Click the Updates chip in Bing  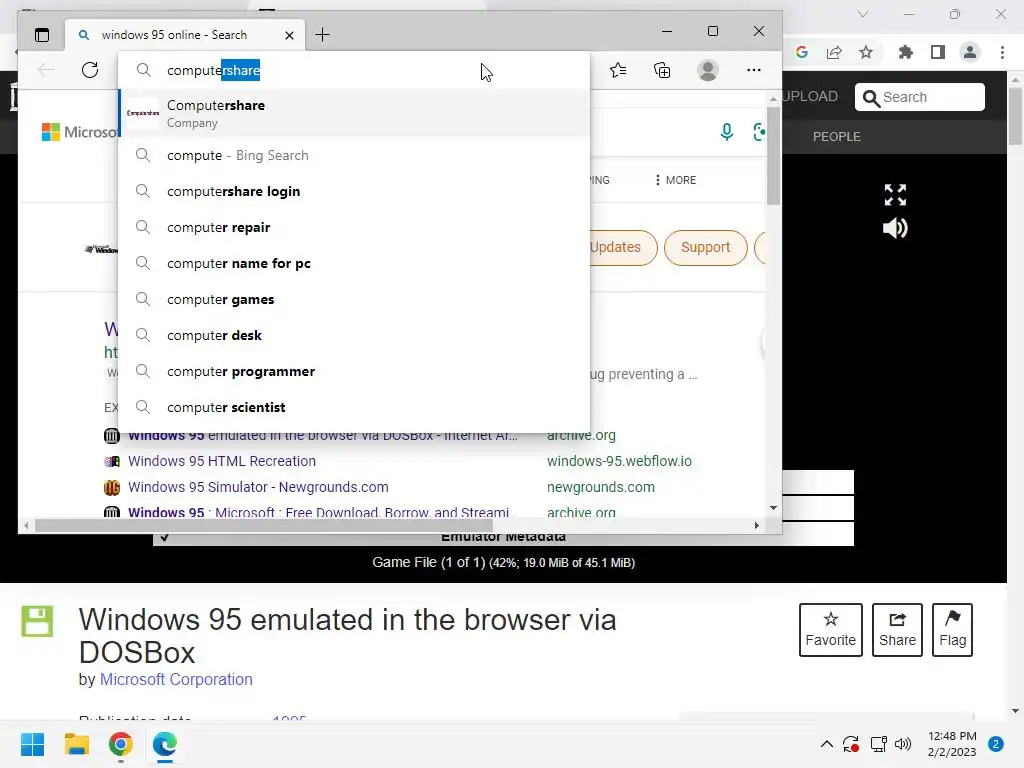(x=615, y=248)
